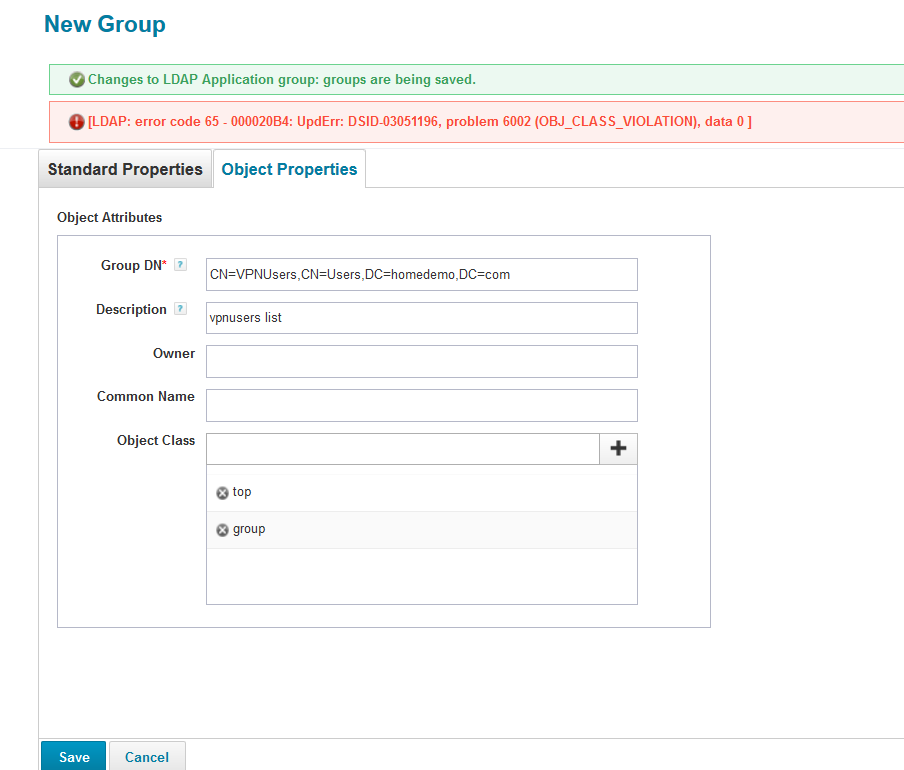Viewport: 904px width, 770px height.
Task: Focus the Group DN text field
Action: tap(421, 274)
